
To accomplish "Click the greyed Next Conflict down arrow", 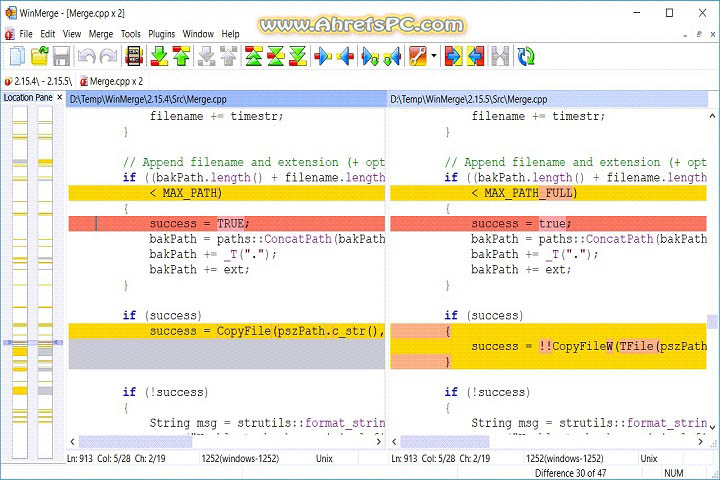I will click(x=206, y=56).
